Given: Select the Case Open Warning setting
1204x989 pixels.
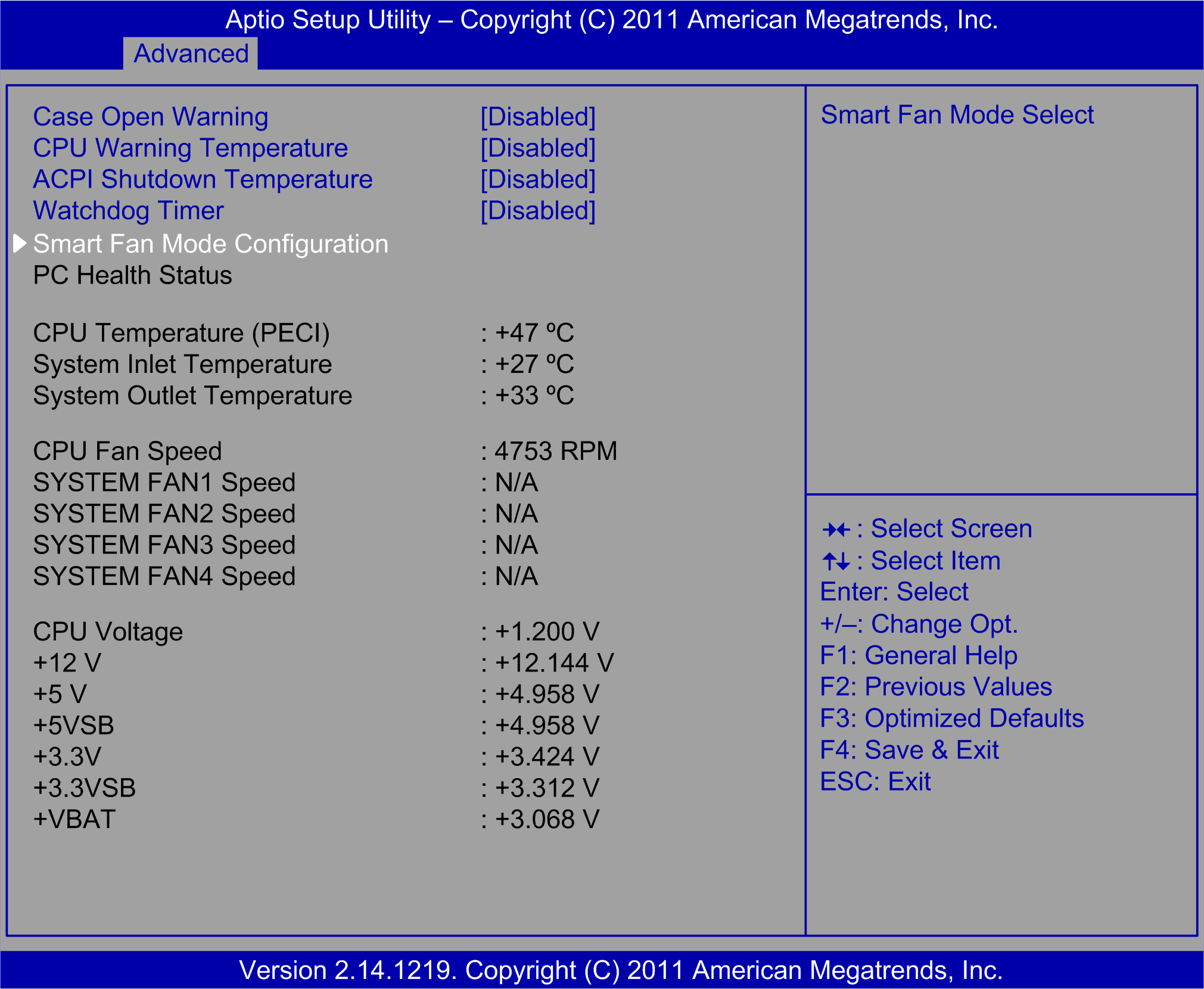Looking at the screenshot, I should (151, 116).
